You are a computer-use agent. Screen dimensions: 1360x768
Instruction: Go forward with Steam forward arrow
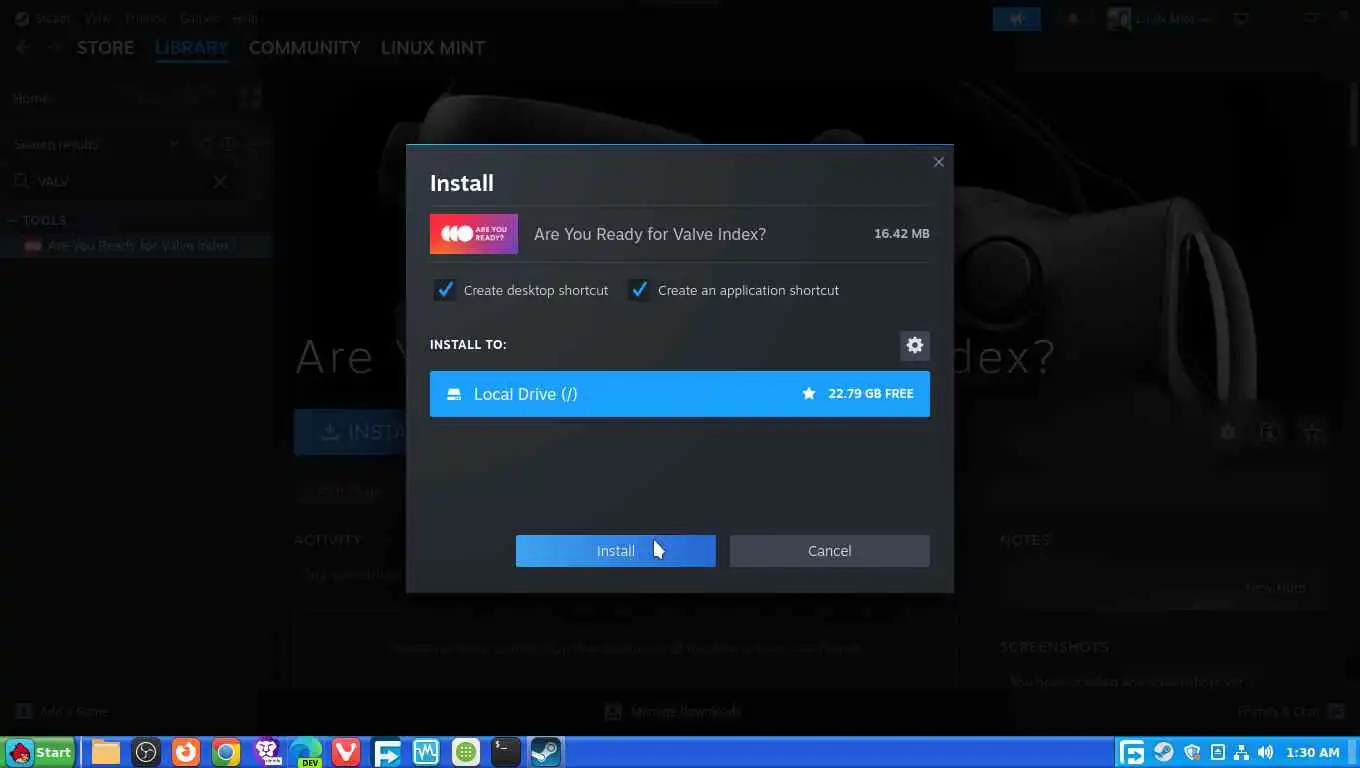[x=54, y=48]
